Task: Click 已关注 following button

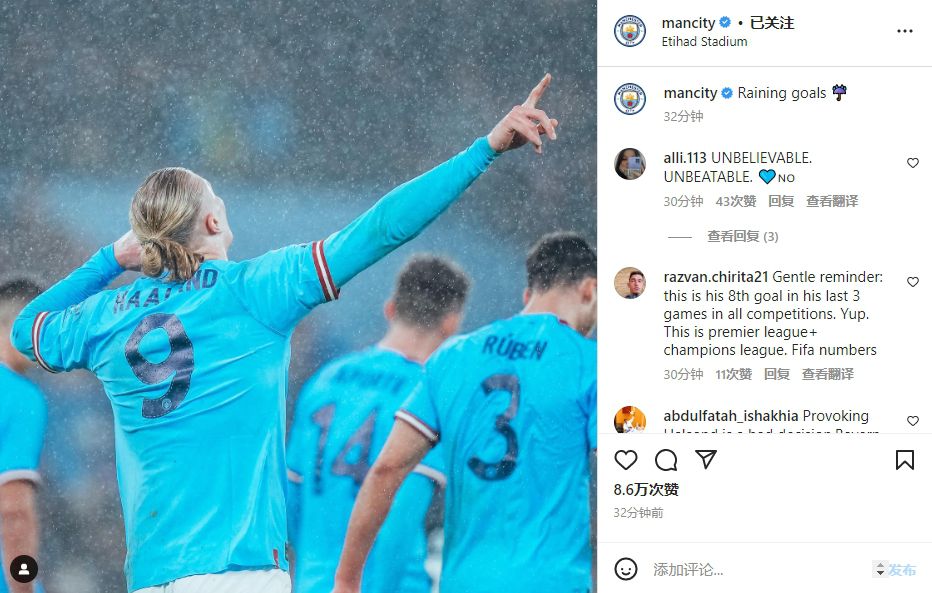Action: (x=772, y=23)
